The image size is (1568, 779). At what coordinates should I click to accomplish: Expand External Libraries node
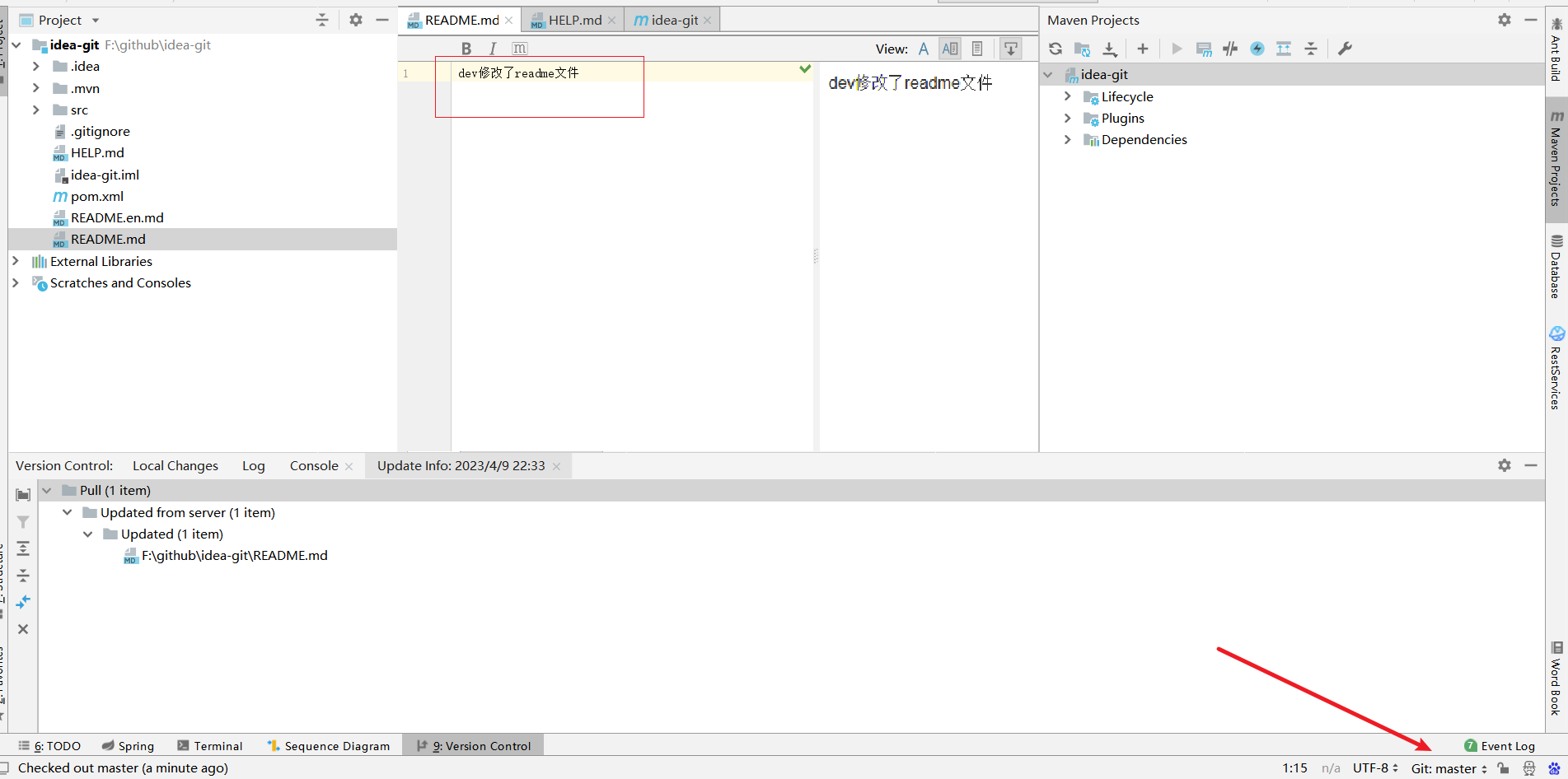pyautogui.click(x=16, y=261)
